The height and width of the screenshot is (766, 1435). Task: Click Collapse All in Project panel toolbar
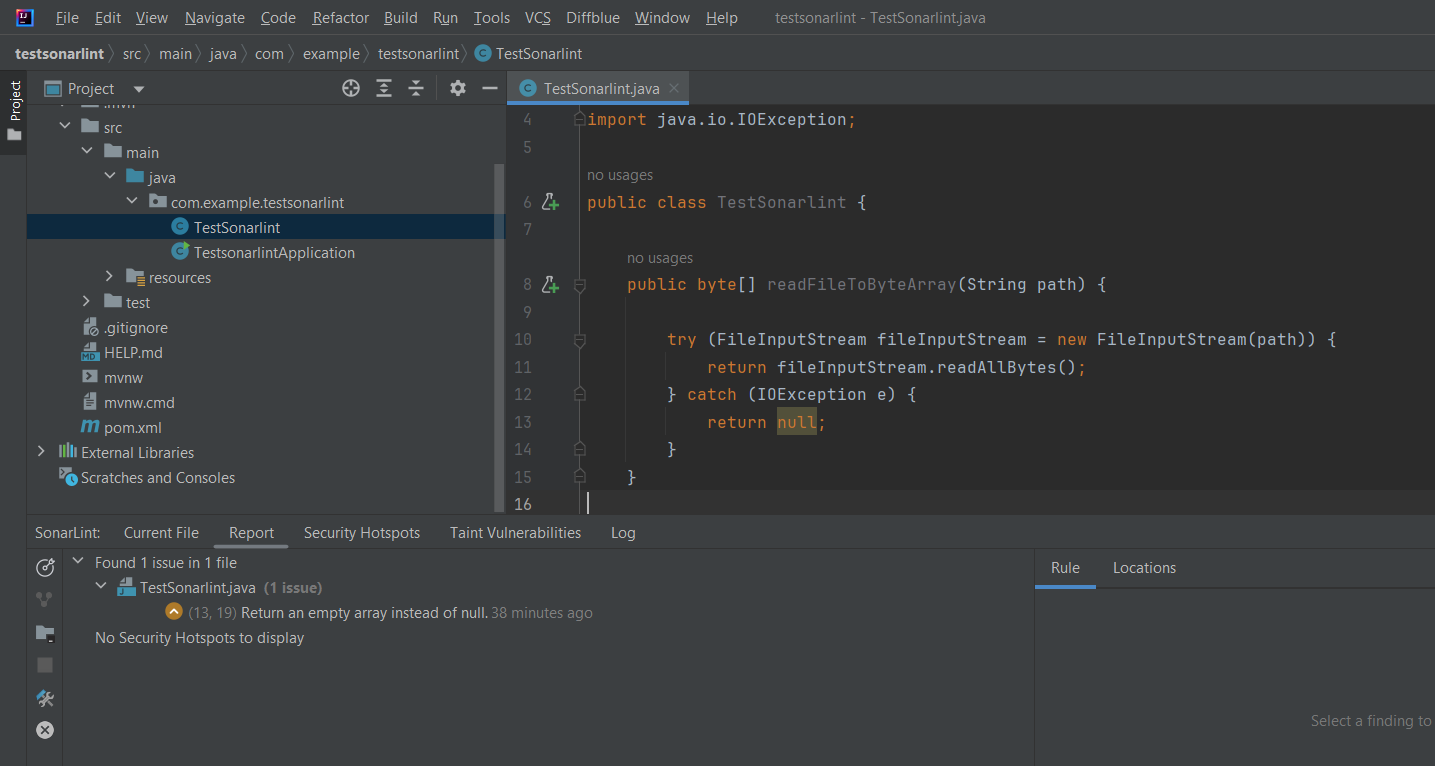tap(416, 88)
